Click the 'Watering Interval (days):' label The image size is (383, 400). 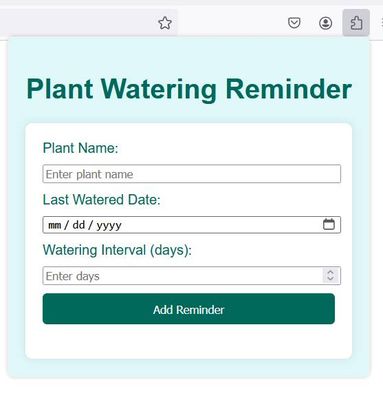(117, 250)
